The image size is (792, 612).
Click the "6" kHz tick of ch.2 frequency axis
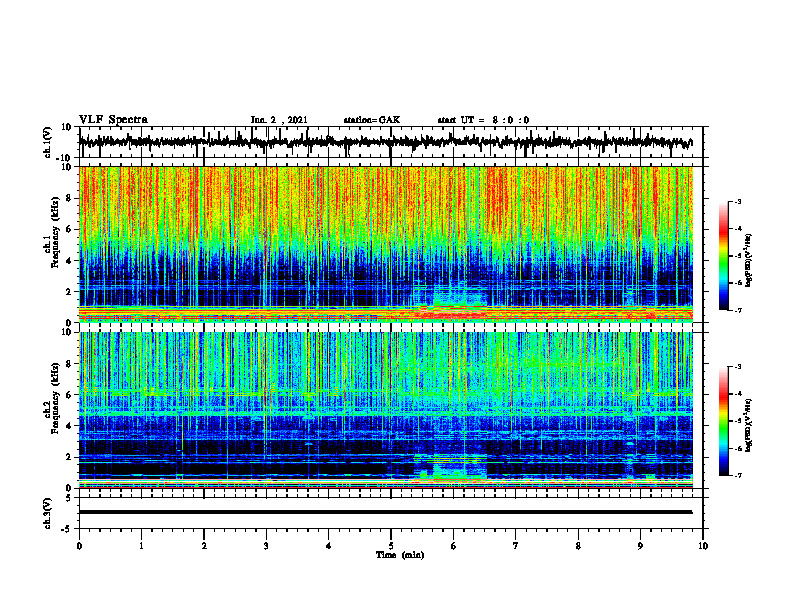click(x=70, y=395)
